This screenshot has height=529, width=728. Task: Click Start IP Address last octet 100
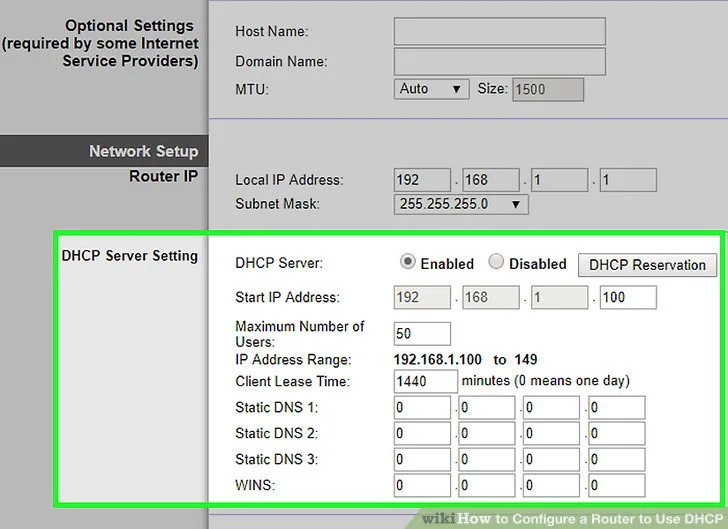click(628, 297)
